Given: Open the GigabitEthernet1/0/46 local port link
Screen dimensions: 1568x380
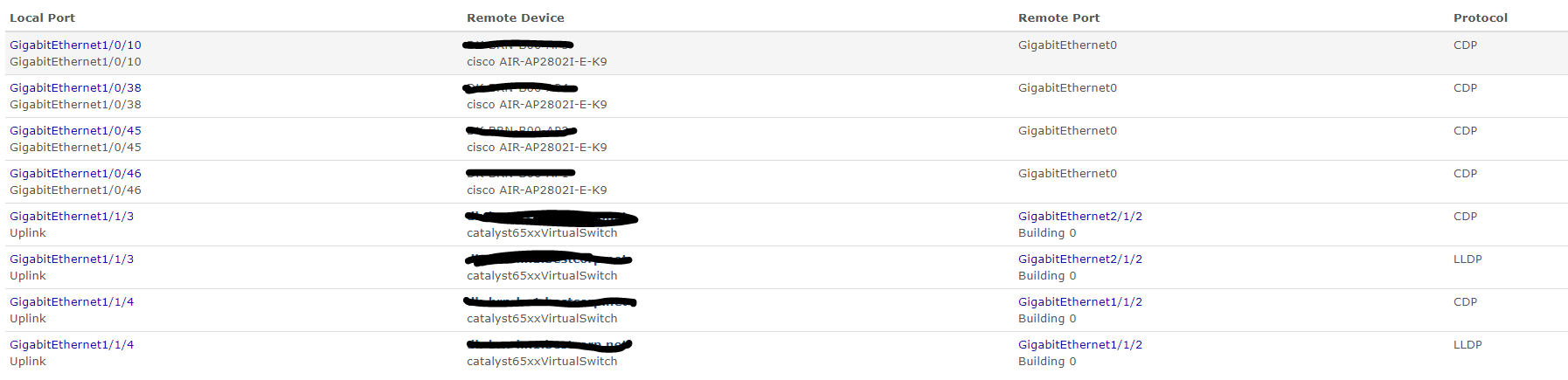Looking at the screenshot, I should 75,174.
